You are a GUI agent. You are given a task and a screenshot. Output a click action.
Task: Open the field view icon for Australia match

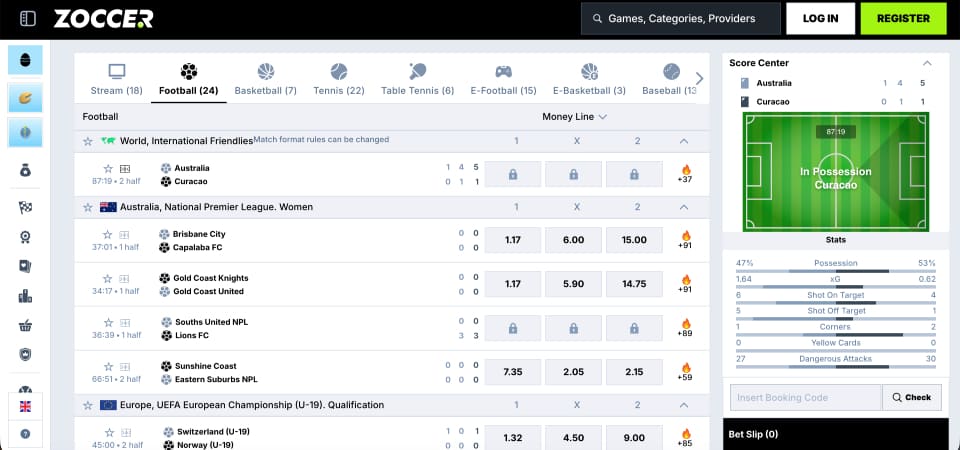[125, 168]
